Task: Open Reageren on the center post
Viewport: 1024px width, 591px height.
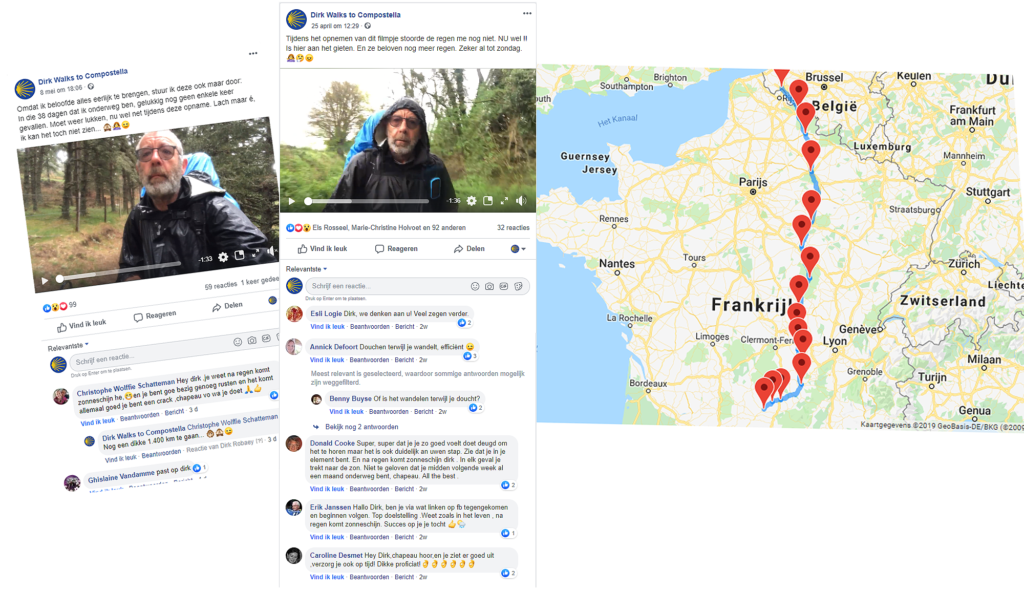Action: (x=396, y=249)
